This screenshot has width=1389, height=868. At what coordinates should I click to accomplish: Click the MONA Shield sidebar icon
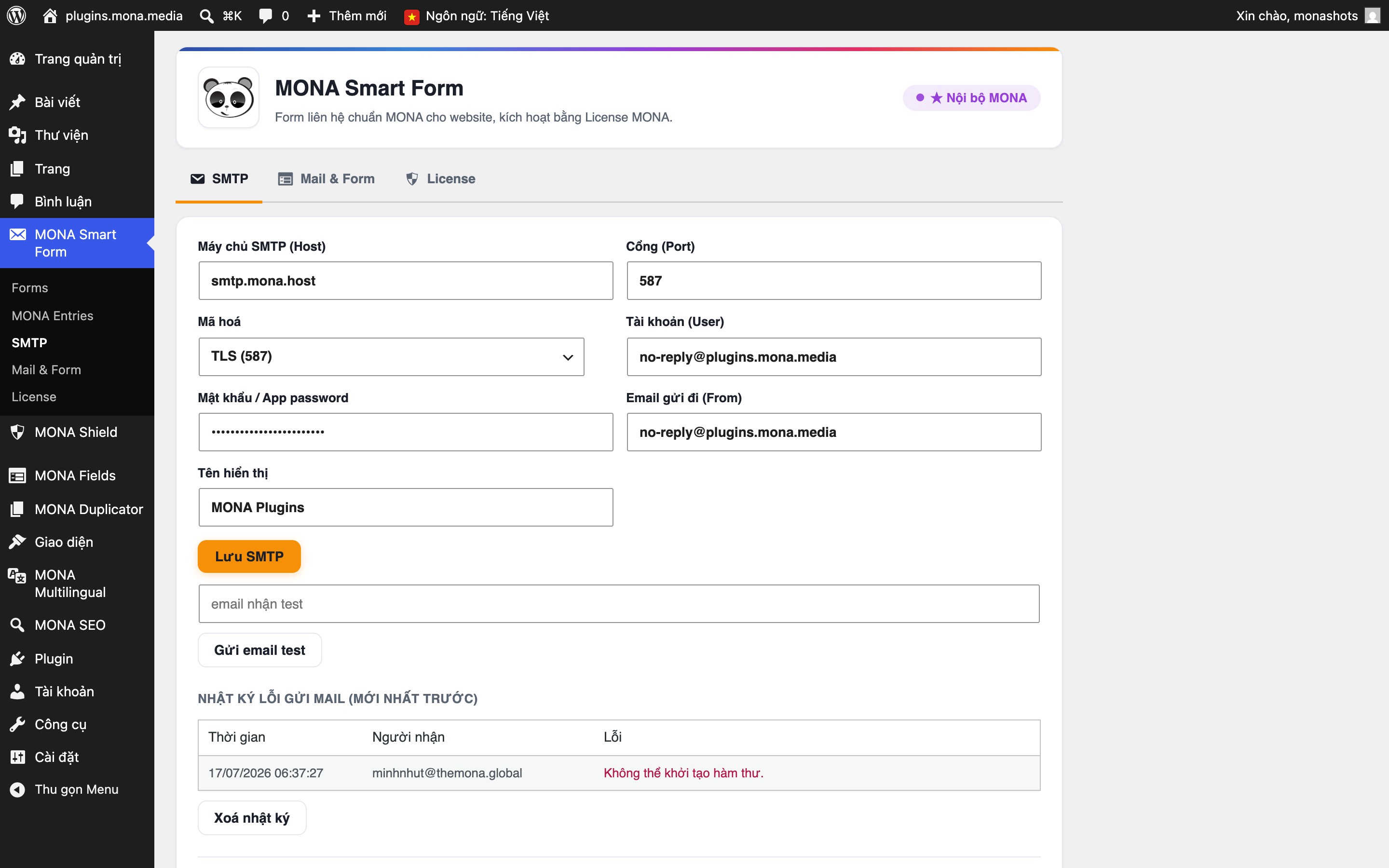coord(17,432)
